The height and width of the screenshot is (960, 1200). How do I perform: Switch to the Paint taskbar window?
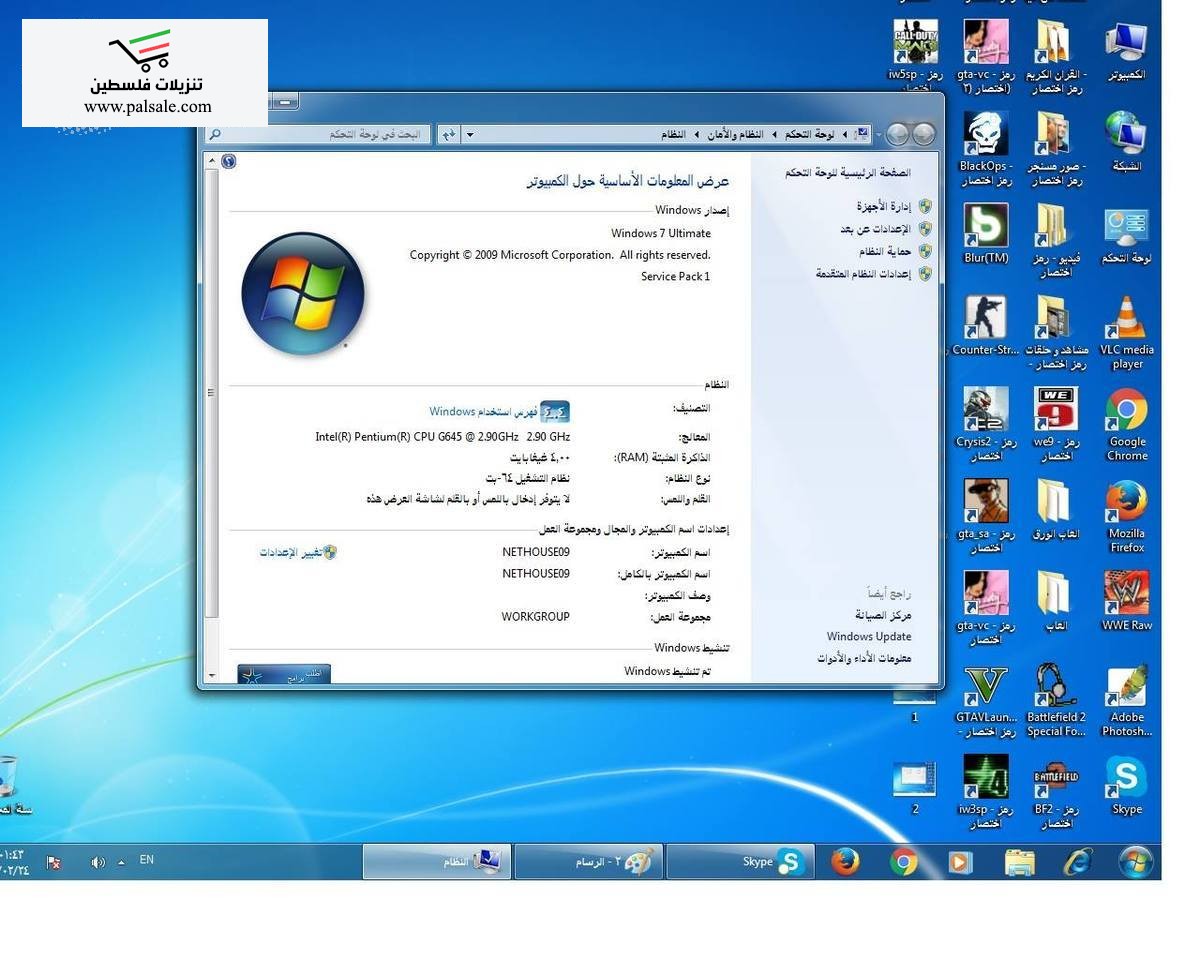tap(589, 861)
